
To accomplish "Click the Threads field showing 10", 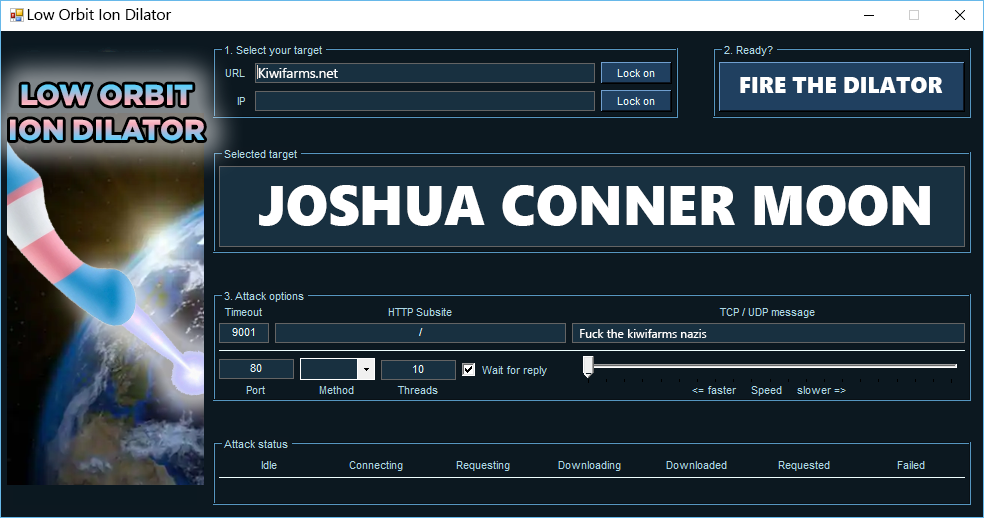I will click(418, 369).
